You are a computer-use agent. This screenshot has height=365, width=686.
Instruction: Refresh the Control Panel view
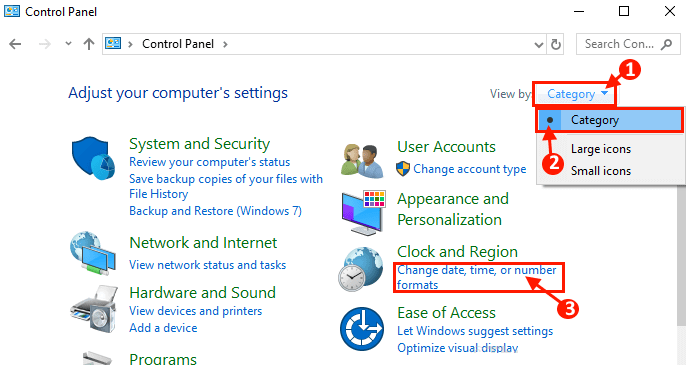coord(556,44)
